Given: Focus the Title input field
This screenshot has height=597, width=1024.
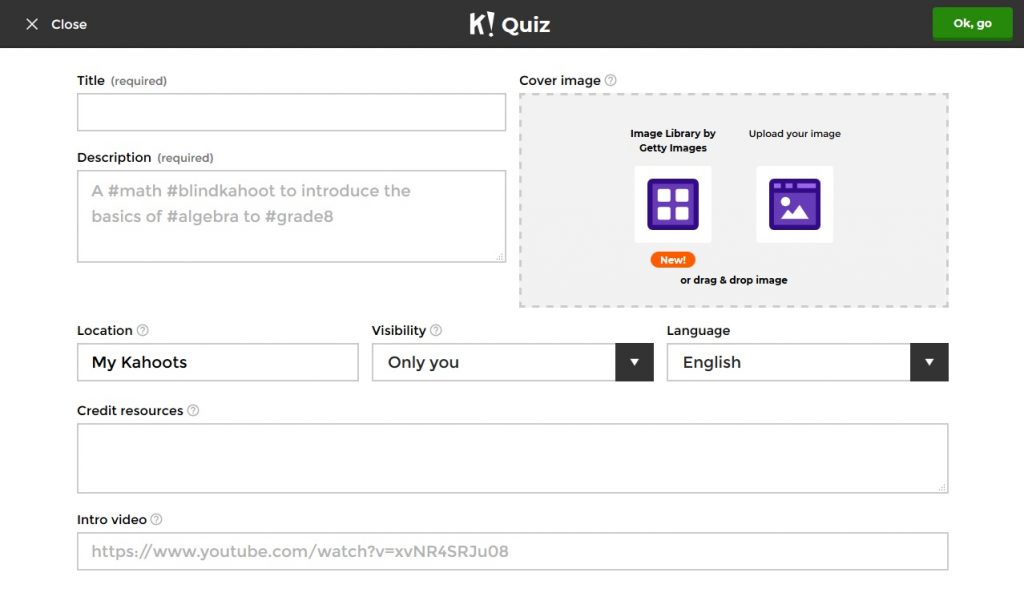Looking at the screenshot, I should [x=291, y=112].
